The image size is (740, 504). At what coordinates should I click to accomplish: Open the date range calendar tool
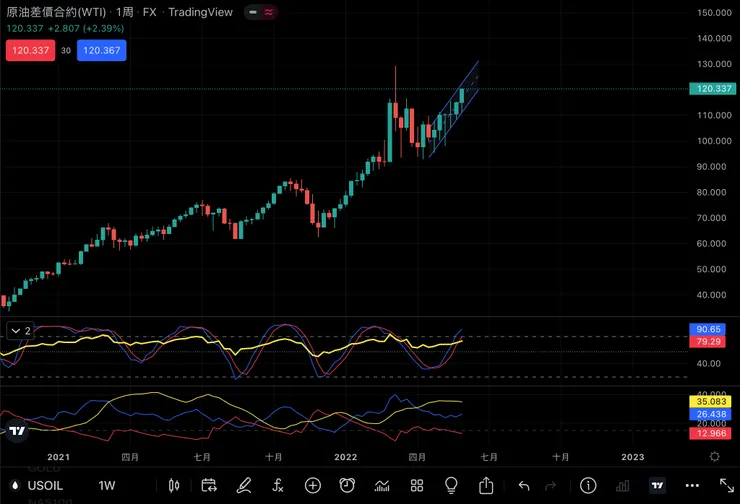(x=209, y=485)
